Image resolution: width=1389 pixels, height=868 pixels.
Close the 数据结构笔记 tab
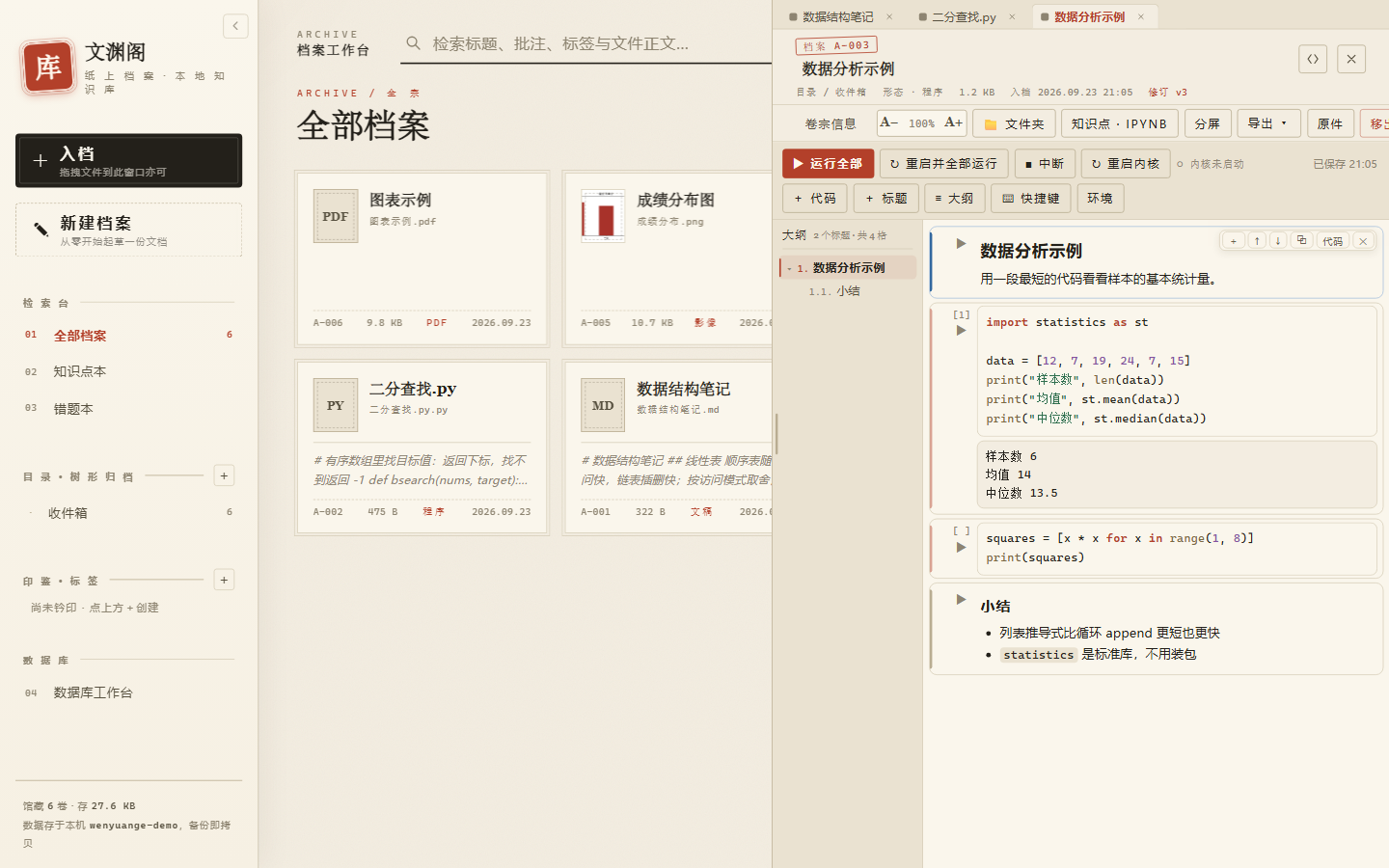click(889, 16)
